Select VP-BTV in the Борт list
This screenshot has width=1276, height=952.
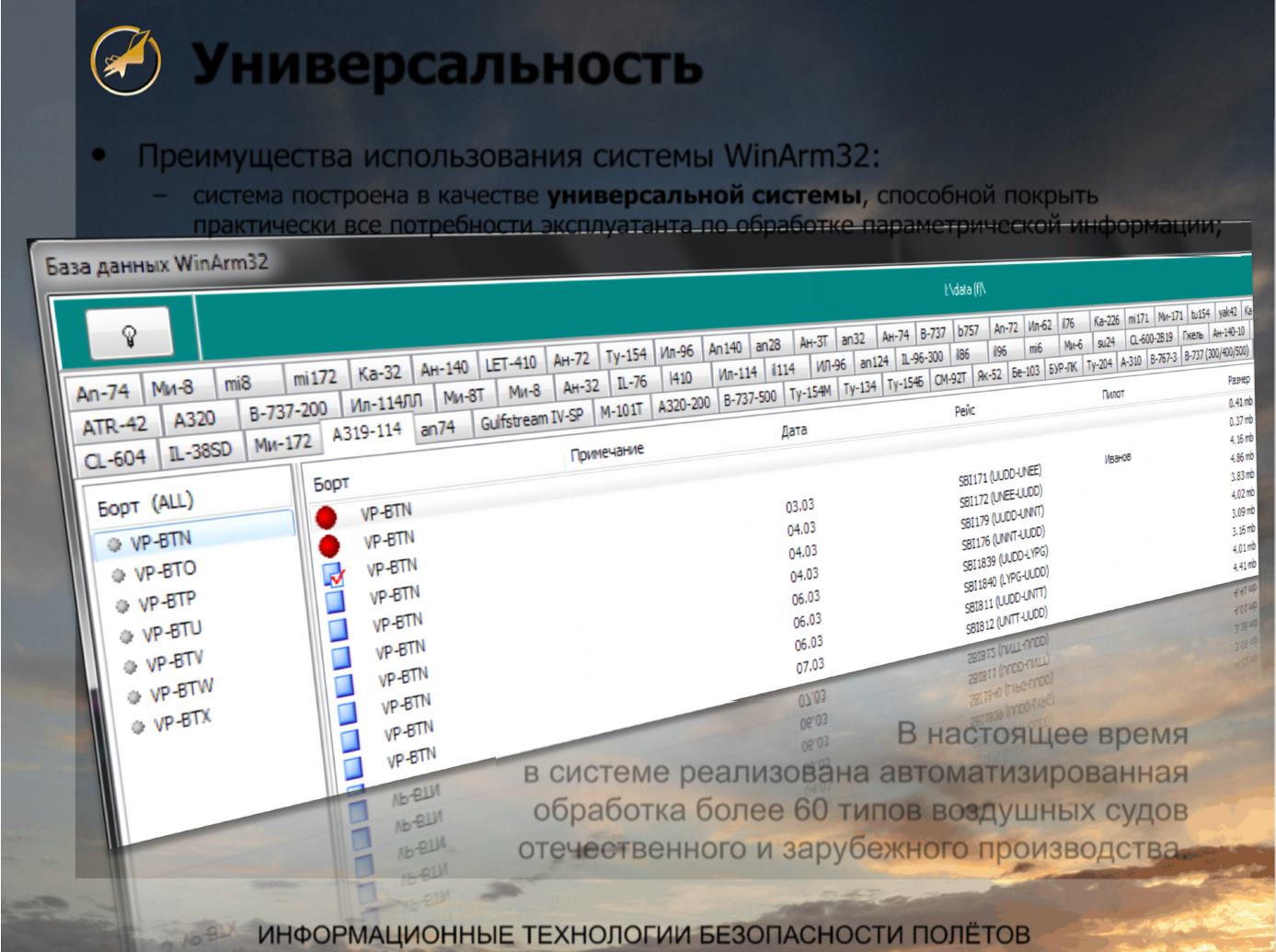click(175, 661)
